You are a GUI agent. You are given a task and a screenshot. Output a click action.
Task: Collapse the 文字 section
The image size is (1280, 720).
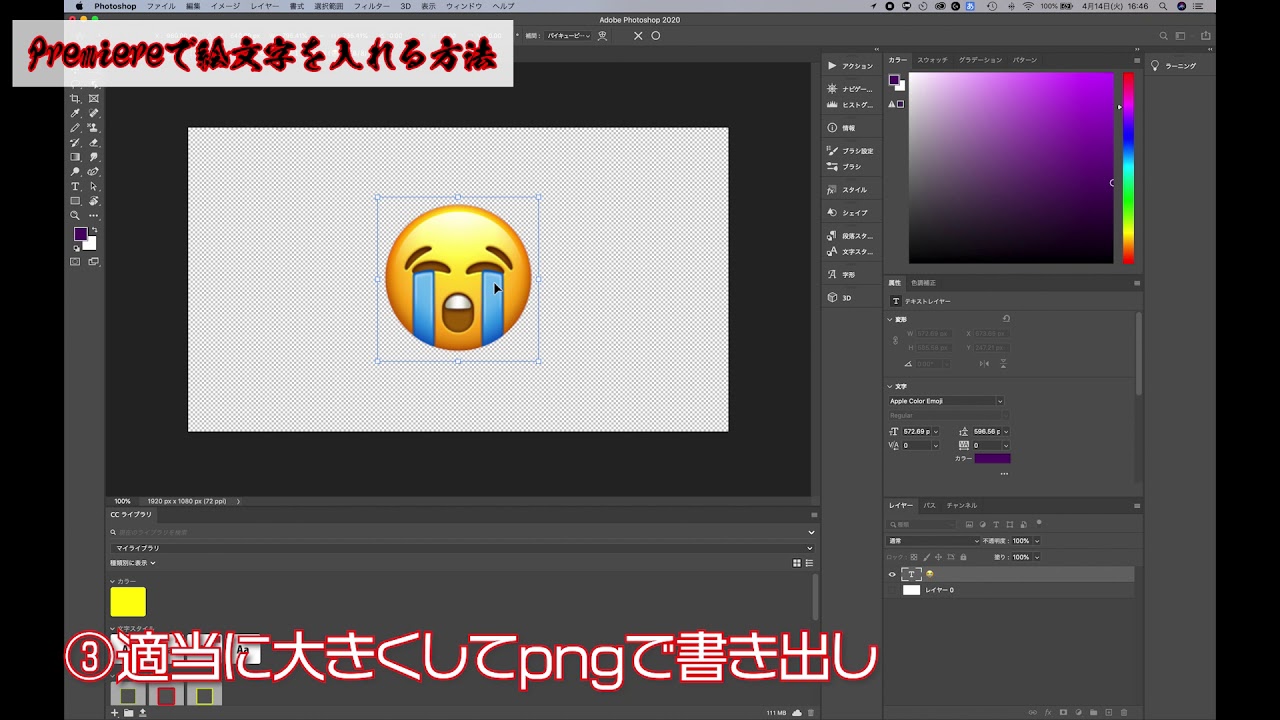(x=890, y=386)
